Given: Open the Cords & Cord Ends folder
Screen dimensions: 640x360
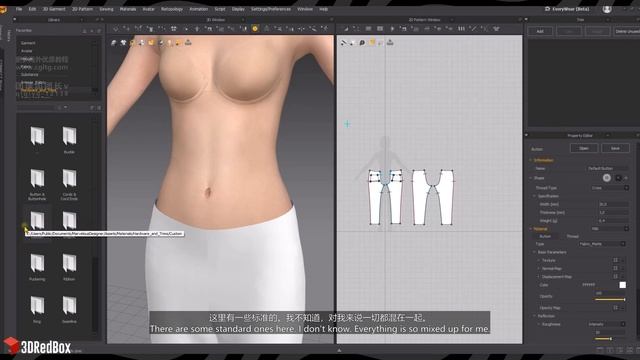Looking at the screenshot, I should pos(69,184).
